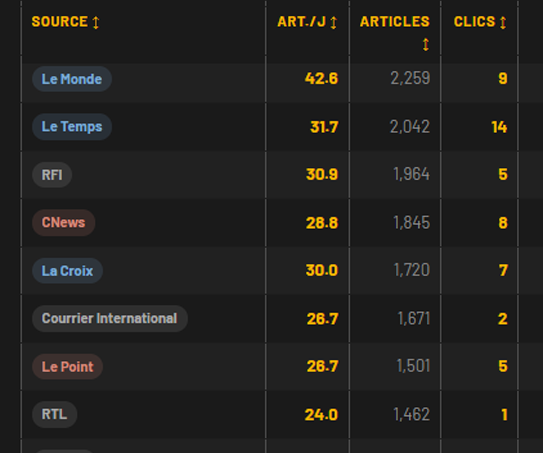
Task: Select the Le Point source badge
Action: 67,366
